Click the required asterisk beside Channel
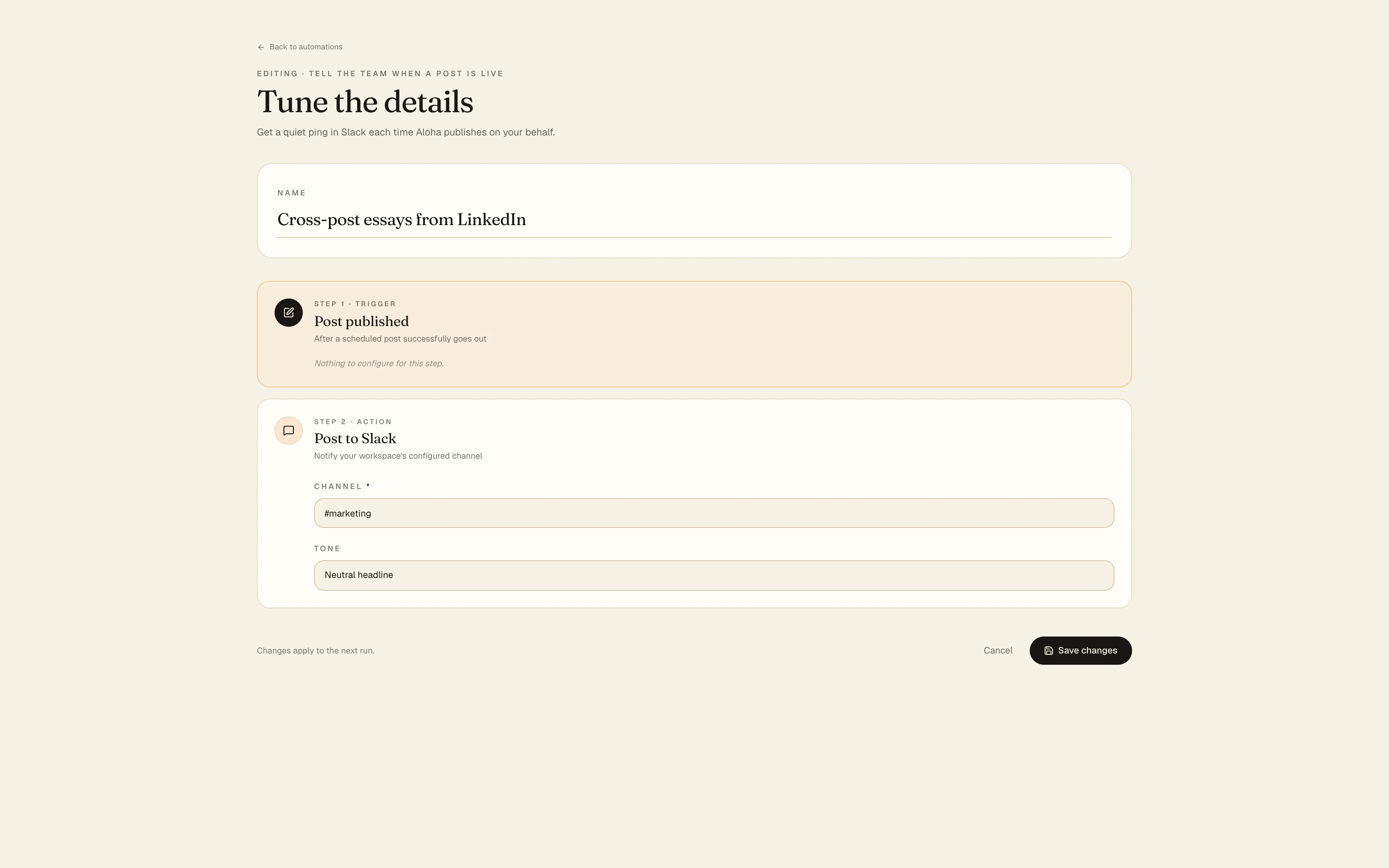The width and height of the screenshot is (1389, 868). click(368, 486)
